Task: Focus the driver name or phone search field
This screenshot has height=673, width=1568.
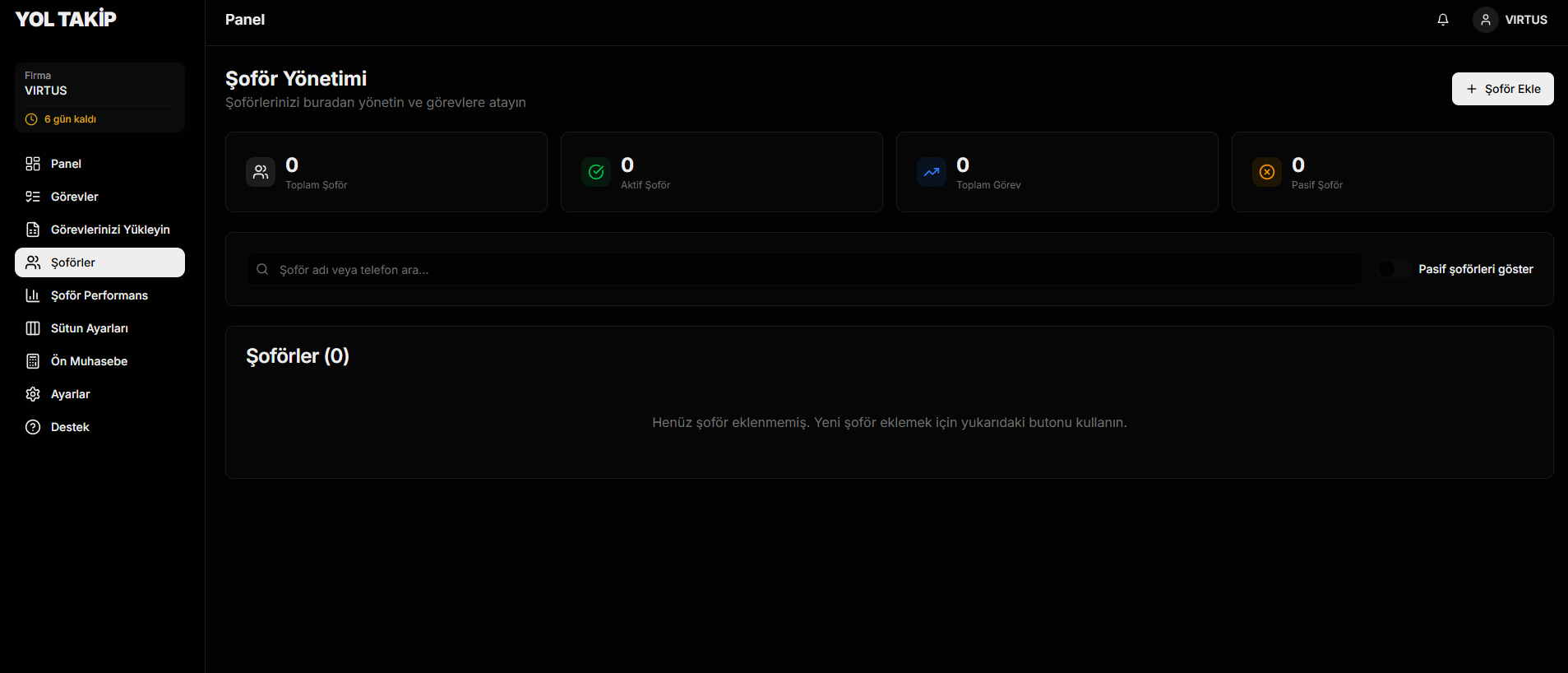Action: pos(814,269)
